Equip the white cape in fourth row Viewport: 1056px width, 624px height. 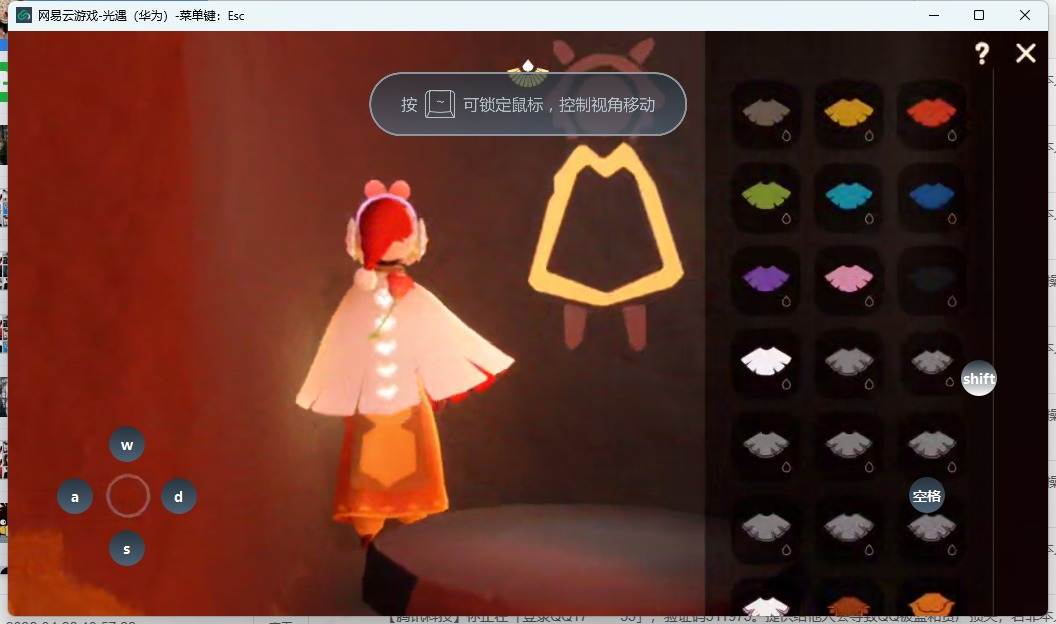766,362
